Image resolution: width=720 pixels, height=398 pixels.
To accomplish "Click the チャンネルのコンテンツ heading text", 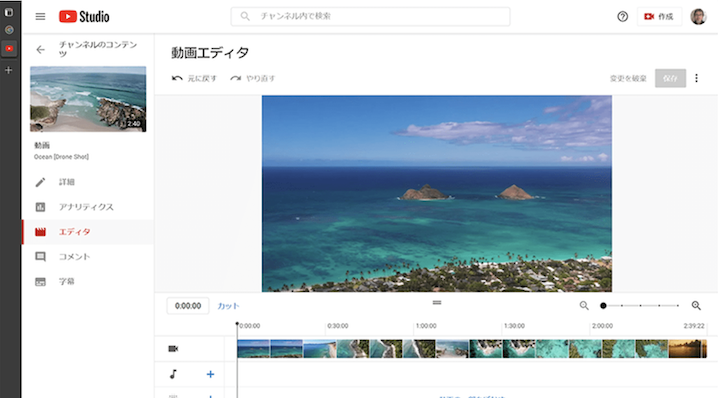I will pyautogui.click(x=98, y=49).
